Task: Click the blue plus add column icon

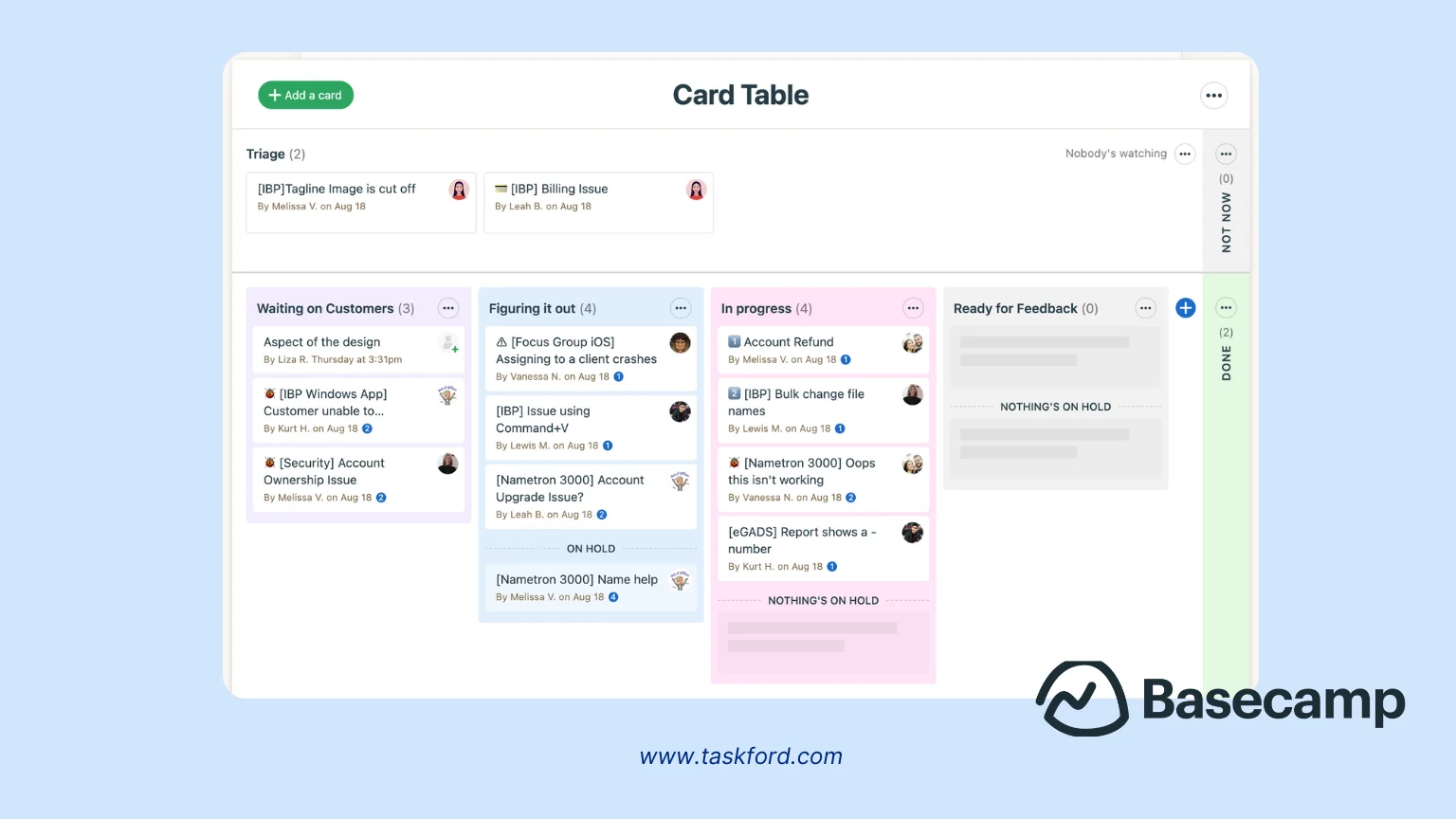Action: (x=1185, y=308)
